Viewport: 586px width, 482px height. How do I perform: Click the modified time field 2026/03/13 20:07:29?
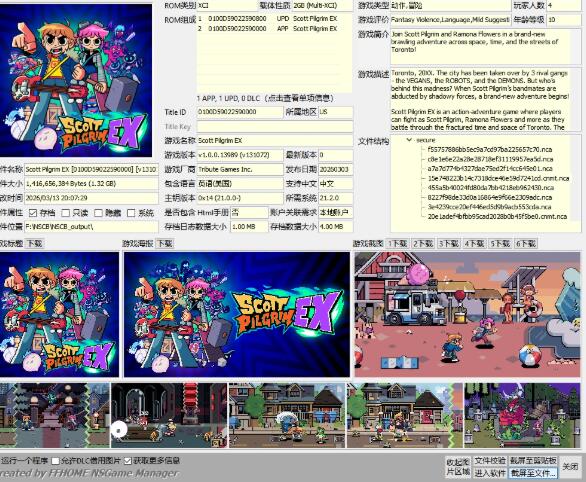point(91,198)
